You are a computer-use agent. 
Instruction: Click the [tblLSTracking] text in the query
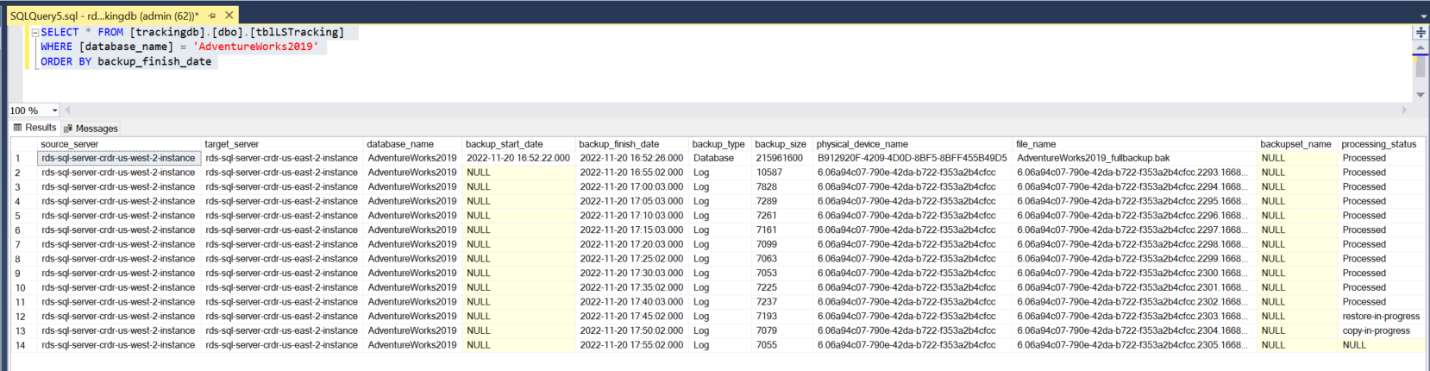(297, 33)
